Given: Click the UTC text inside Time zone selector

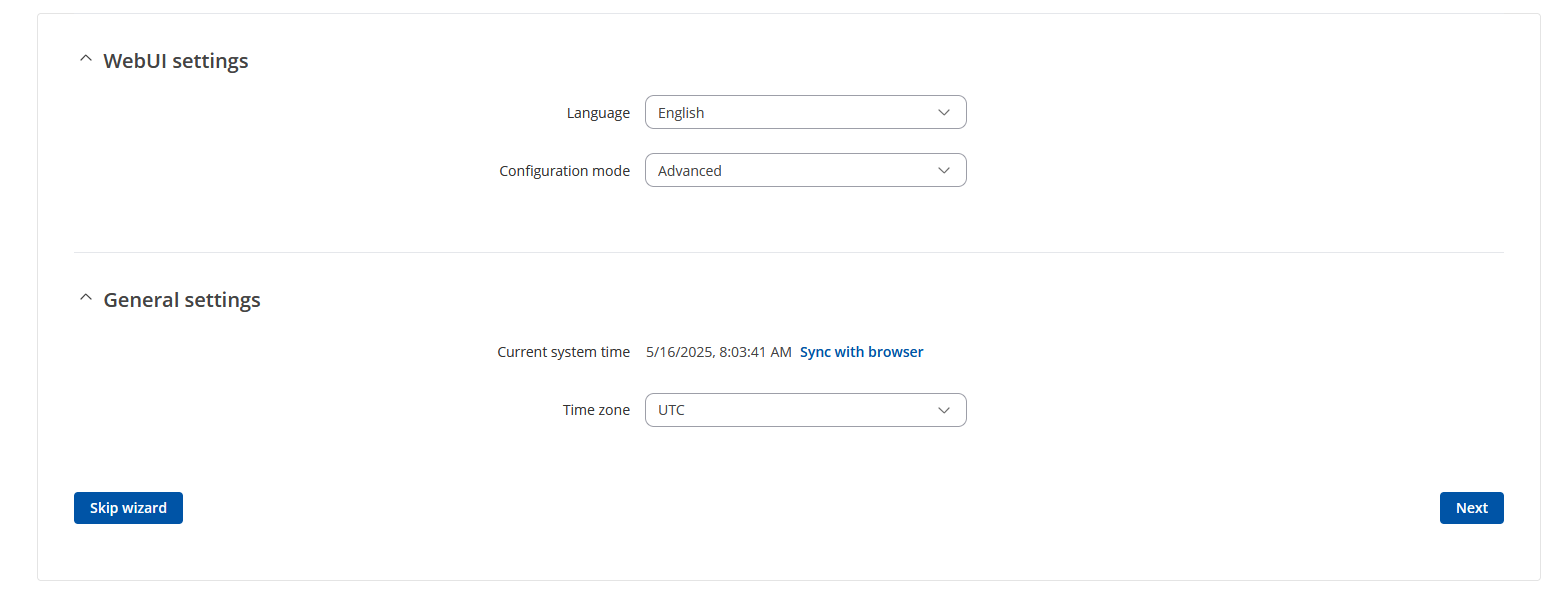Looking at the screenshot, I should click(671, 410).
